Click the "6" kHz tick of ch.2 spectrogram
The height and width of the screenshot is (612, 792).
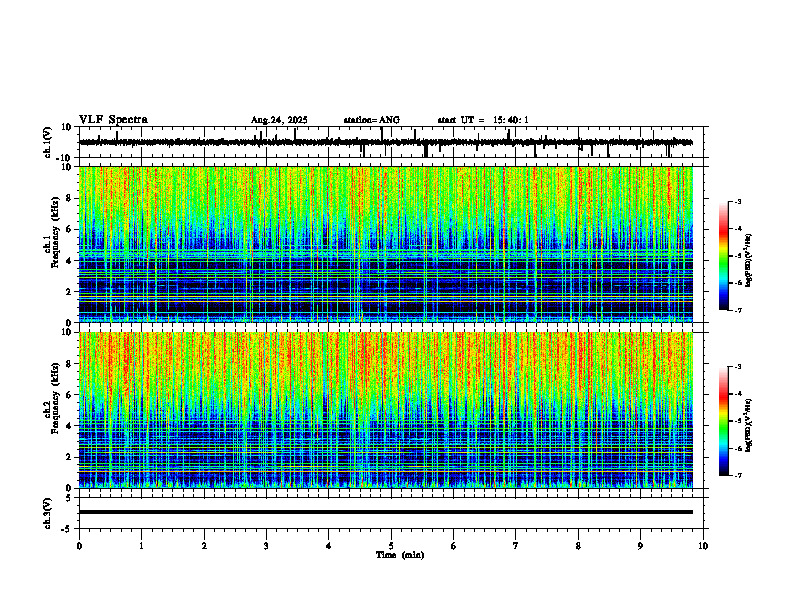pos(70,395)
